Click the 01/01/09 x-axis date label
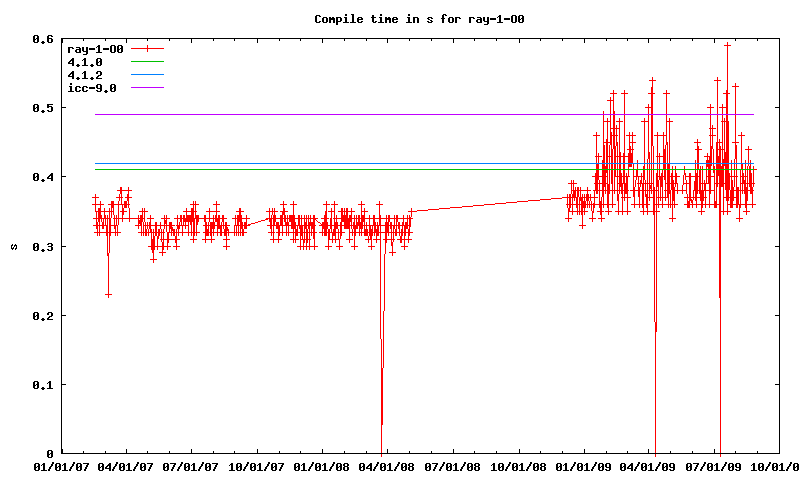Screen dimensions: 800x480 tap(587, 466)
